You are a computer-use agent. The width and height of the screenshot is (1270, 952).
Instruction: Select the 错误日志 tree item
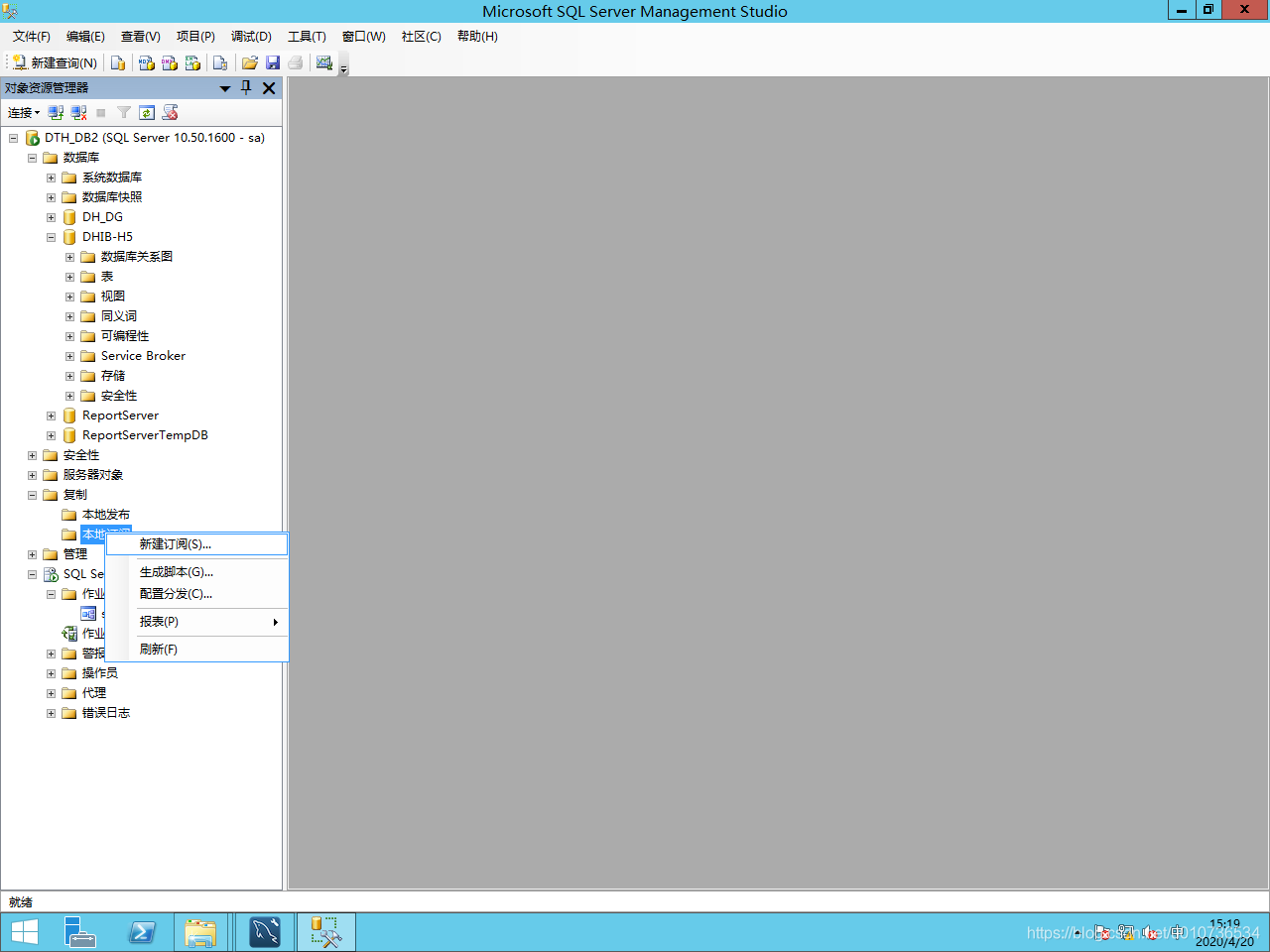coord(106,713)
